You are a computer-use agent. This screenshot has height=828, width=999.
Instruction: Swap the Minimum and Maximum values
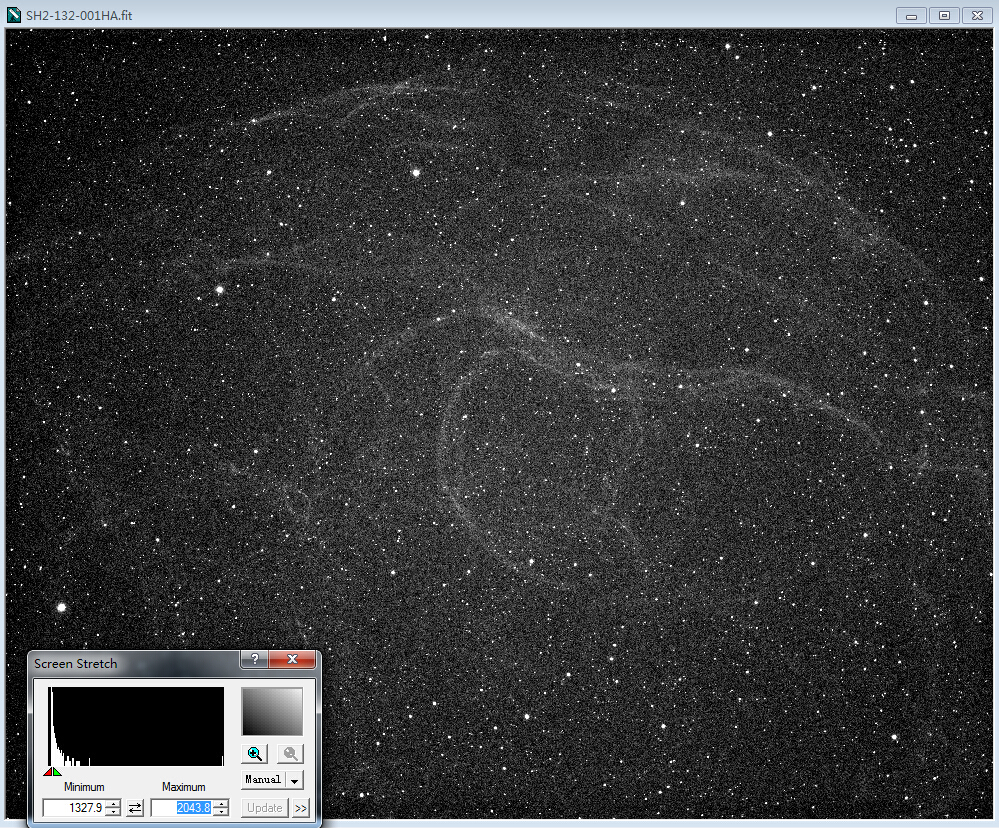point(135,808)
